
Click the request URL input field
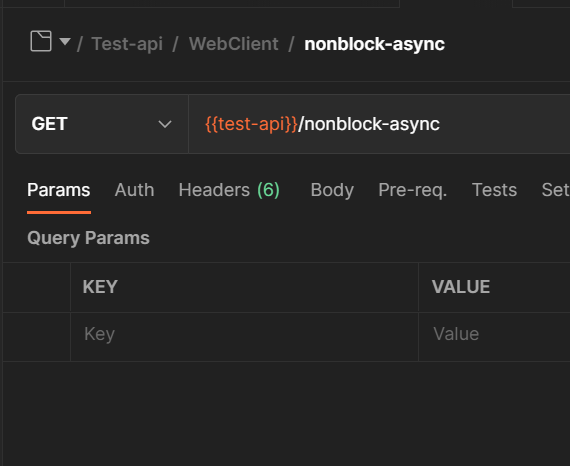pyautogui.click(x=379, y=124)
